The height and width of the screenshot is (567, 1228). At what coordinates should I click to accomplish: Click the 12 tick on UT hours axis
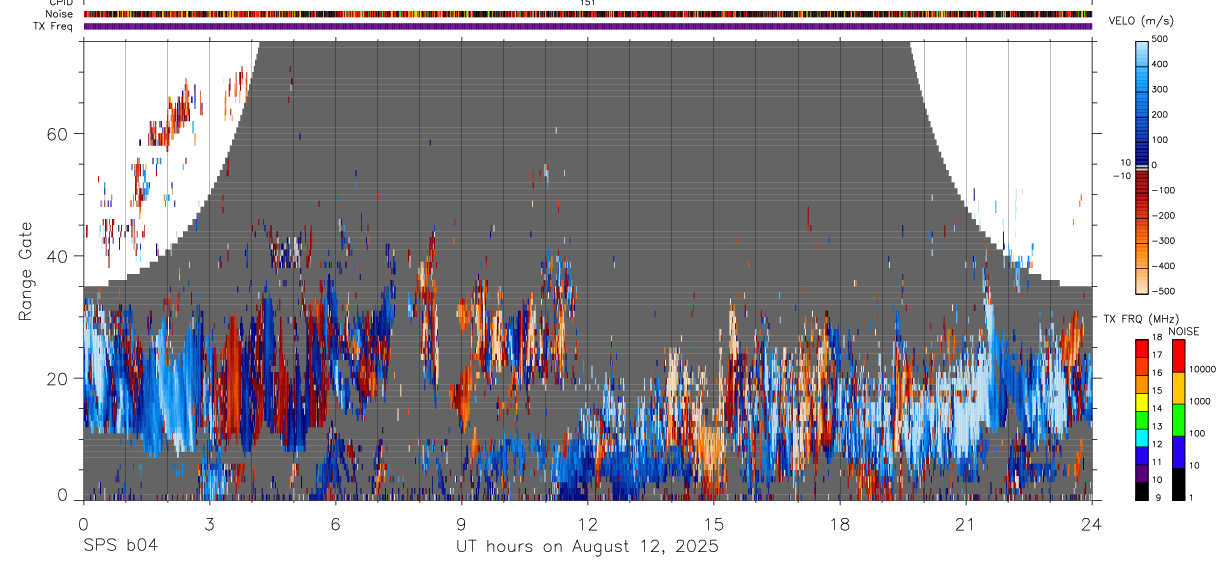click(588, 525)
